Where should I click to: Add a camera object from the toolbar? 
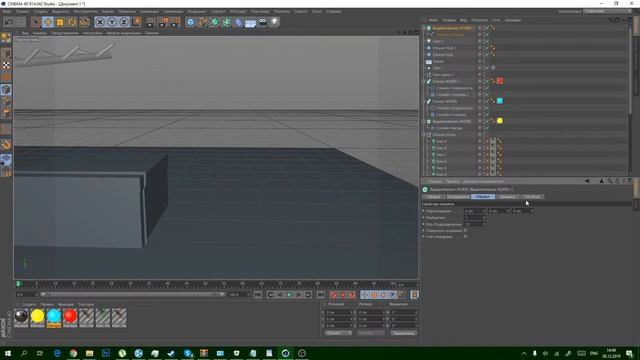(263, 22)
